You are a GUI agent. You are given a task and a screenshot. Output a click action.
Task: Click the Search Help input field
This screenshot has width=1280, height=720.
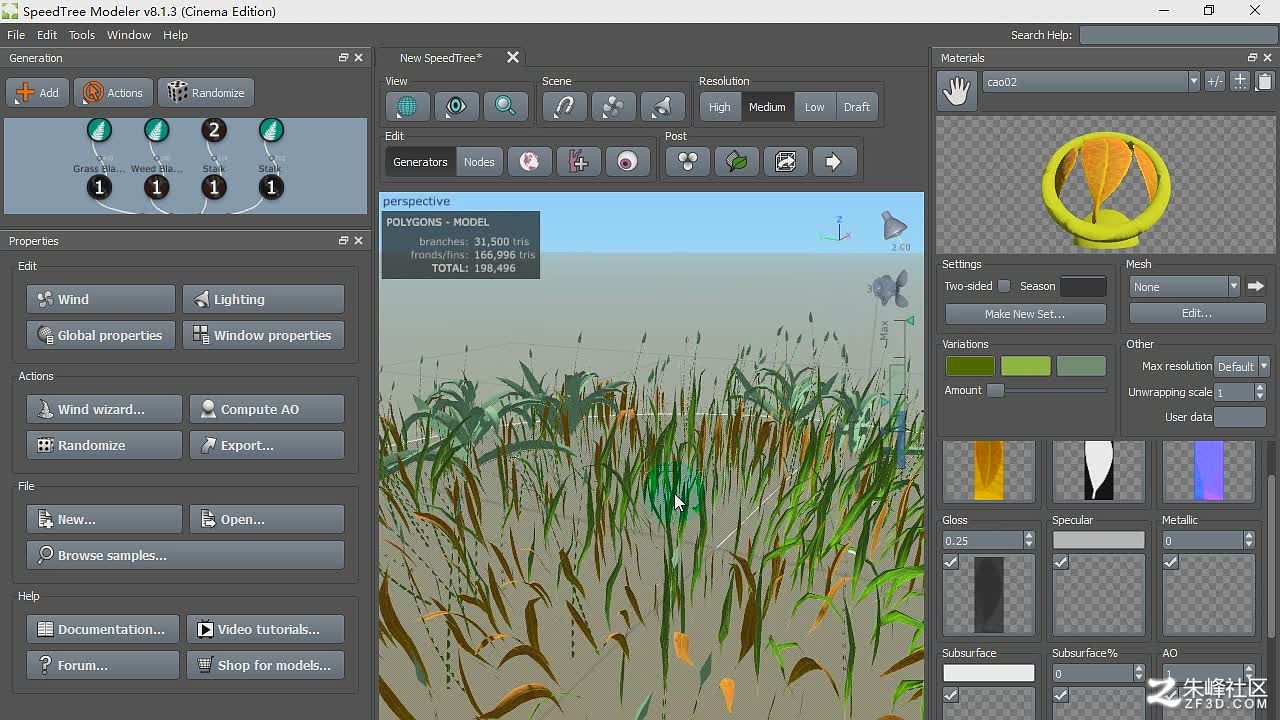click(1178, 35)
